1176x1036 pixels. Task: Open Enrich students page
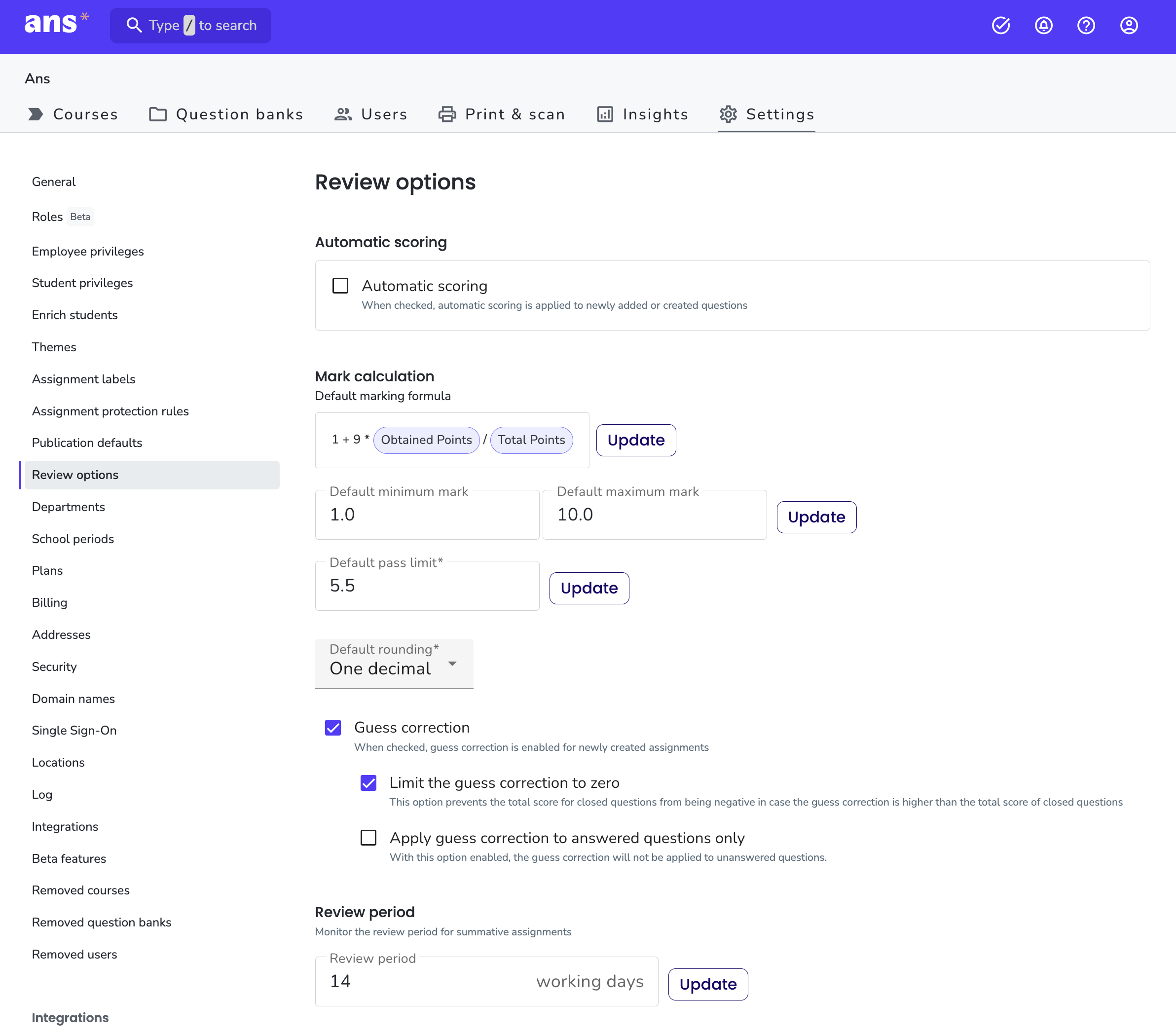point(75,315)
